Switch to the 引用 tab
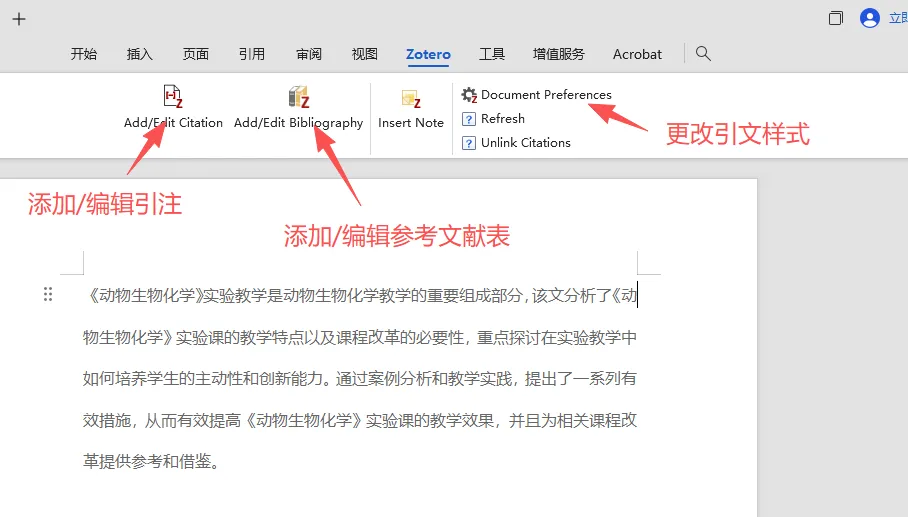The width and height of the screenshot is (908, 517). tap(252, 54)
